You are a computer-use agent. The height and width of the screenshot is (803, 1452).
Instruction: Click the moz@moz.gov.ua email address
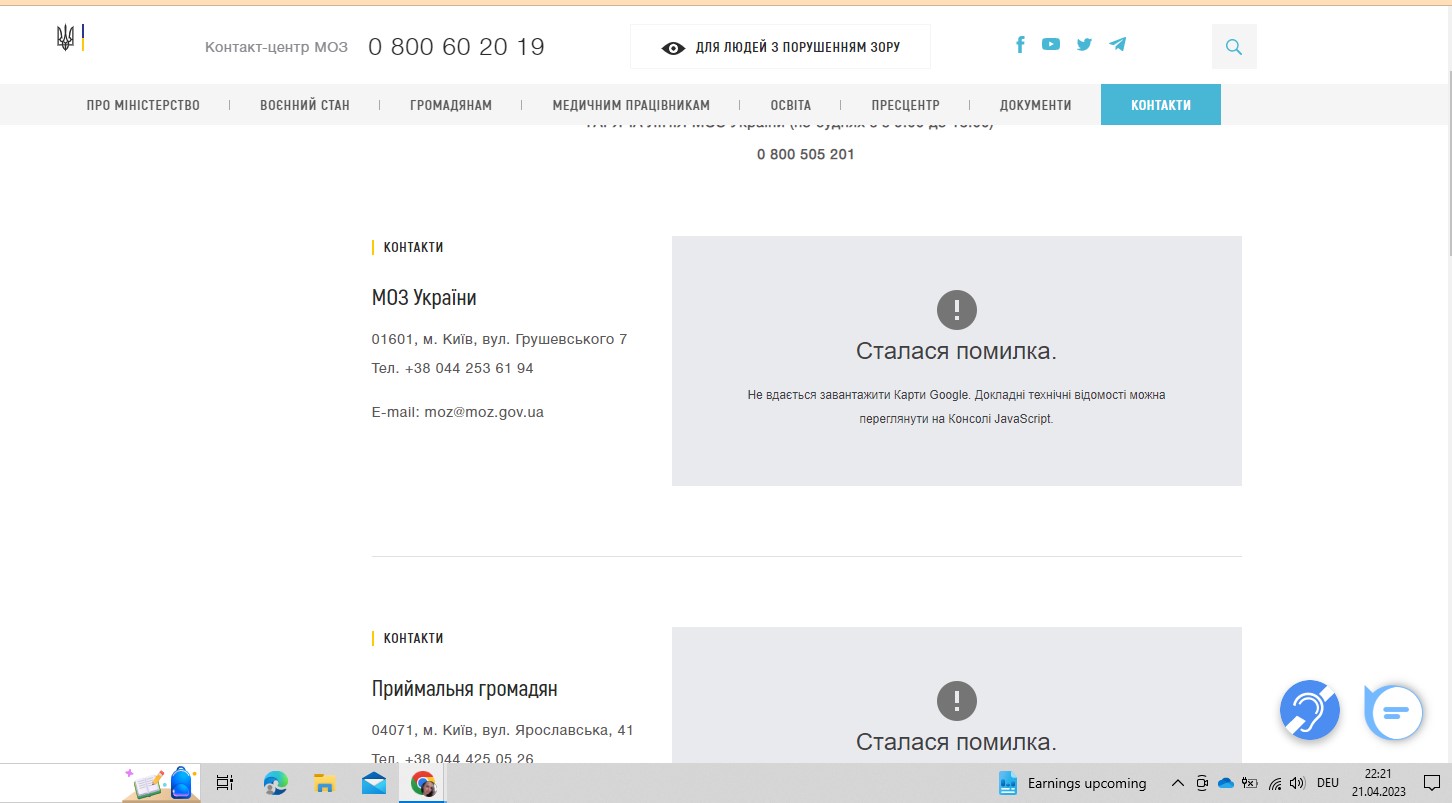coord(484,412)
